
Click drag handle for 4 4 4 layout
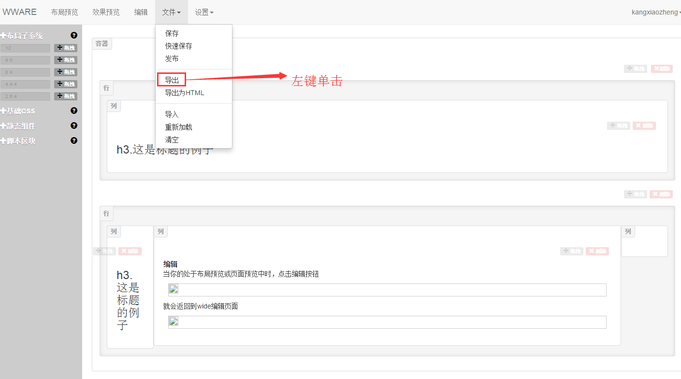pyautogui.click(x=66, y=84)
